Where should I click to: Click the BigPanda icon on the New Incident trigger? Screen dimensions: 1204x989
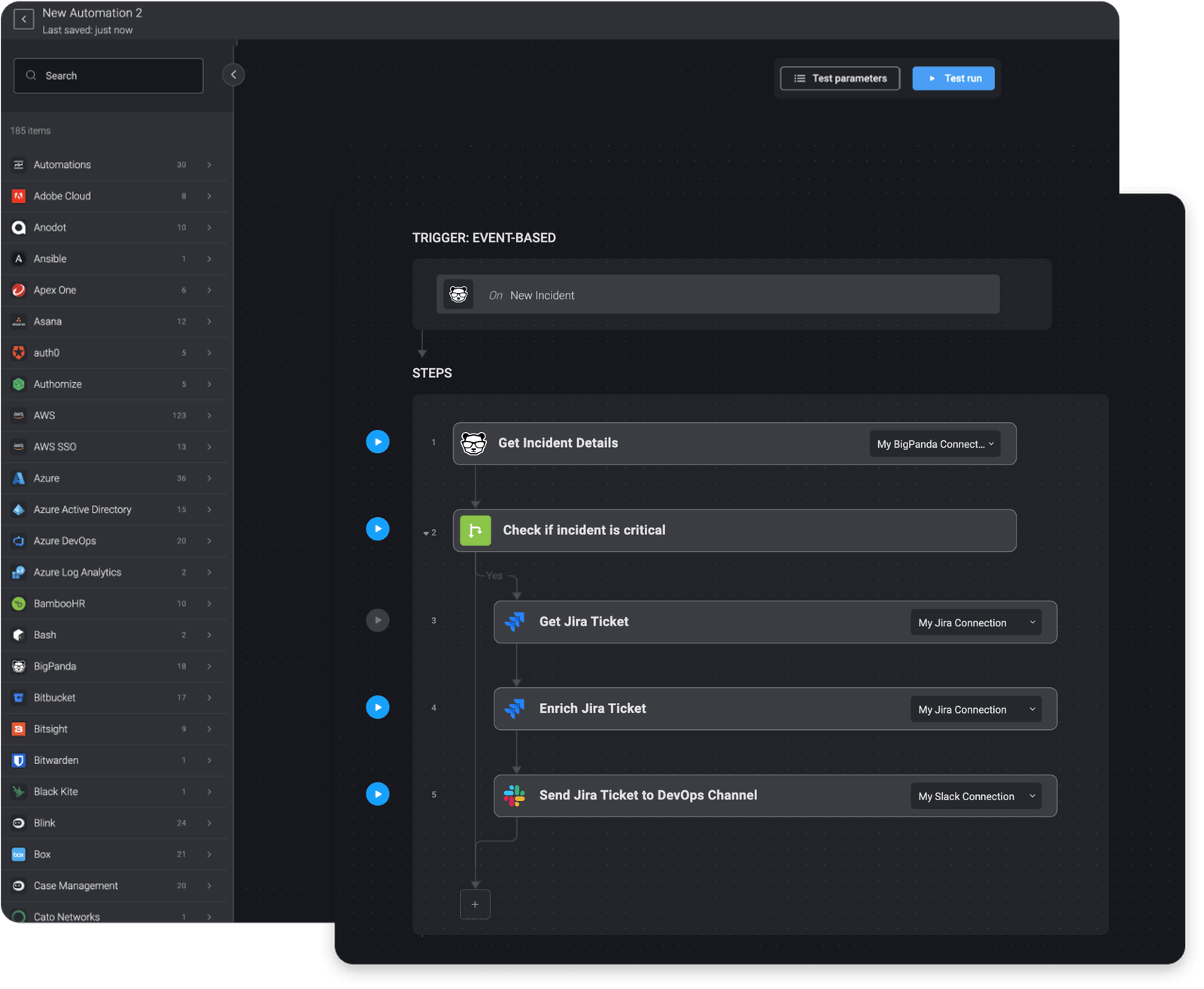[459, 294]
